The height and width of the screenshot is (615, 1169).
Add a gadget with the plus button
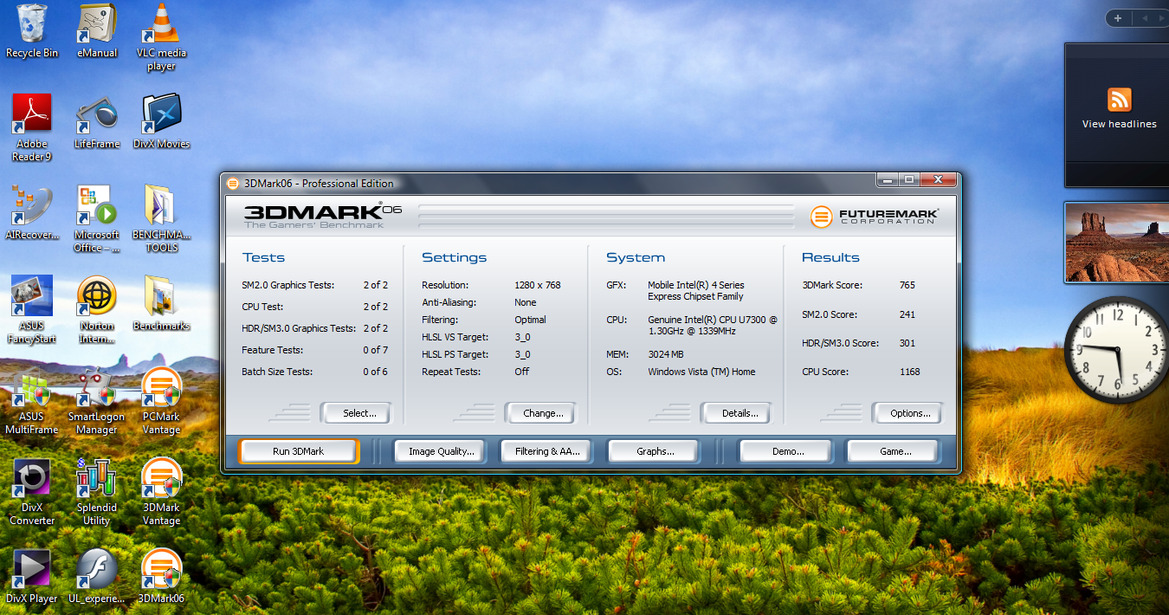coord(1118,18)
